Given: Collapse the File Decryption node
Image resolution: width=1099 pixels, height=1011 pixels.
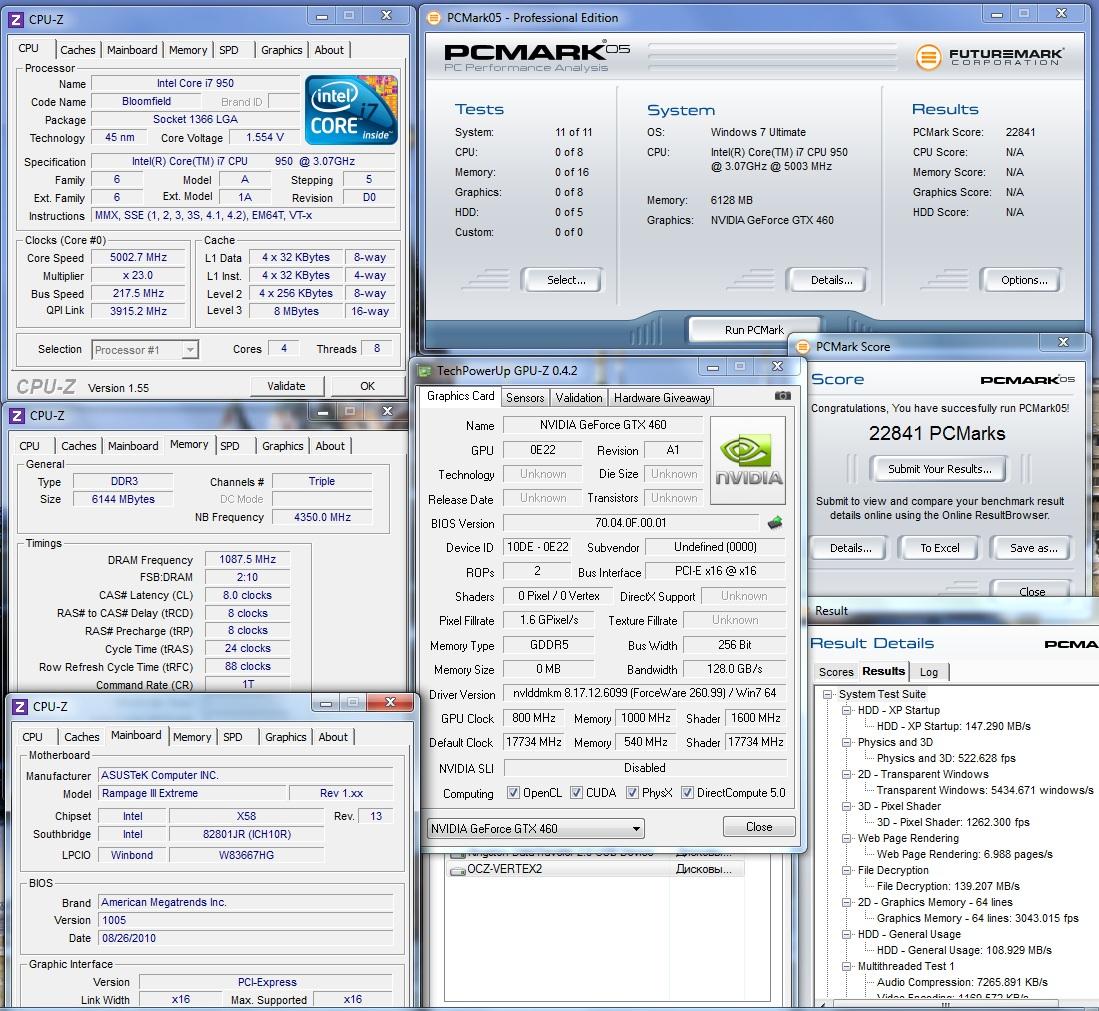Looking at the screenshot, I should [847, 870].
